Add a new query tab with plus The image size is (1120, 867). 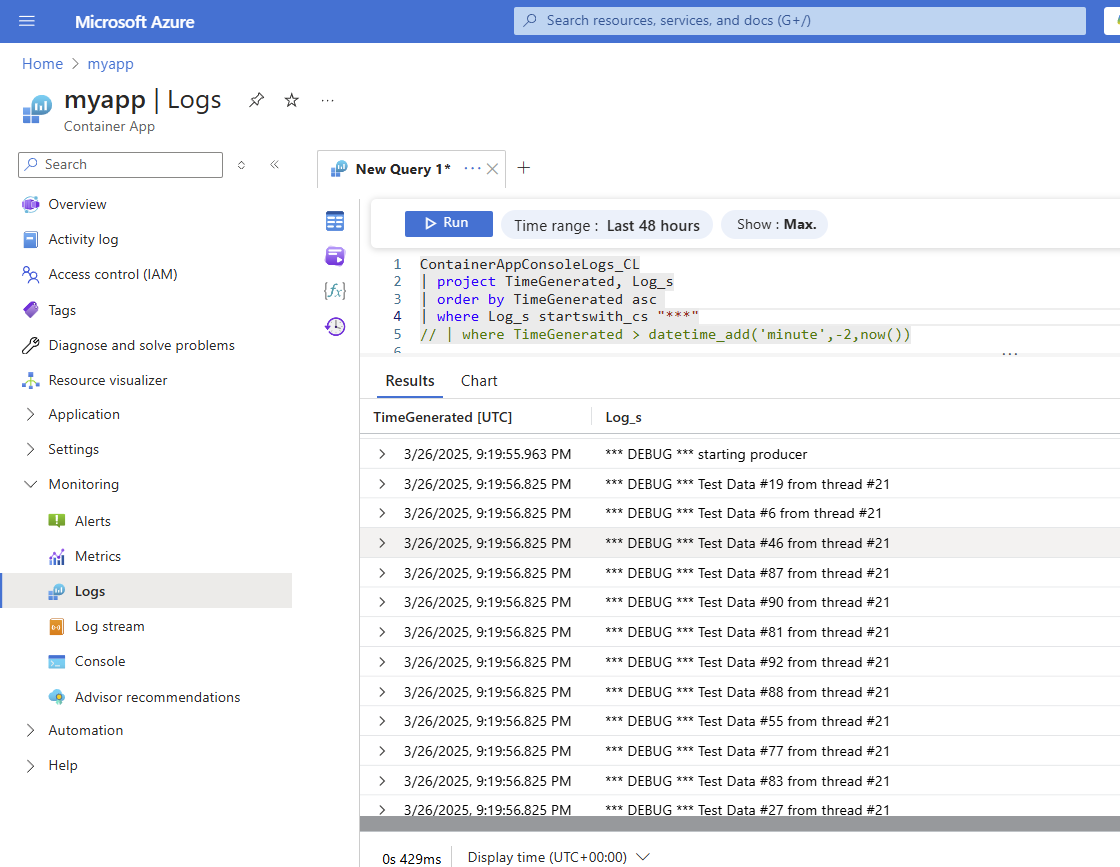click(524, 168)
